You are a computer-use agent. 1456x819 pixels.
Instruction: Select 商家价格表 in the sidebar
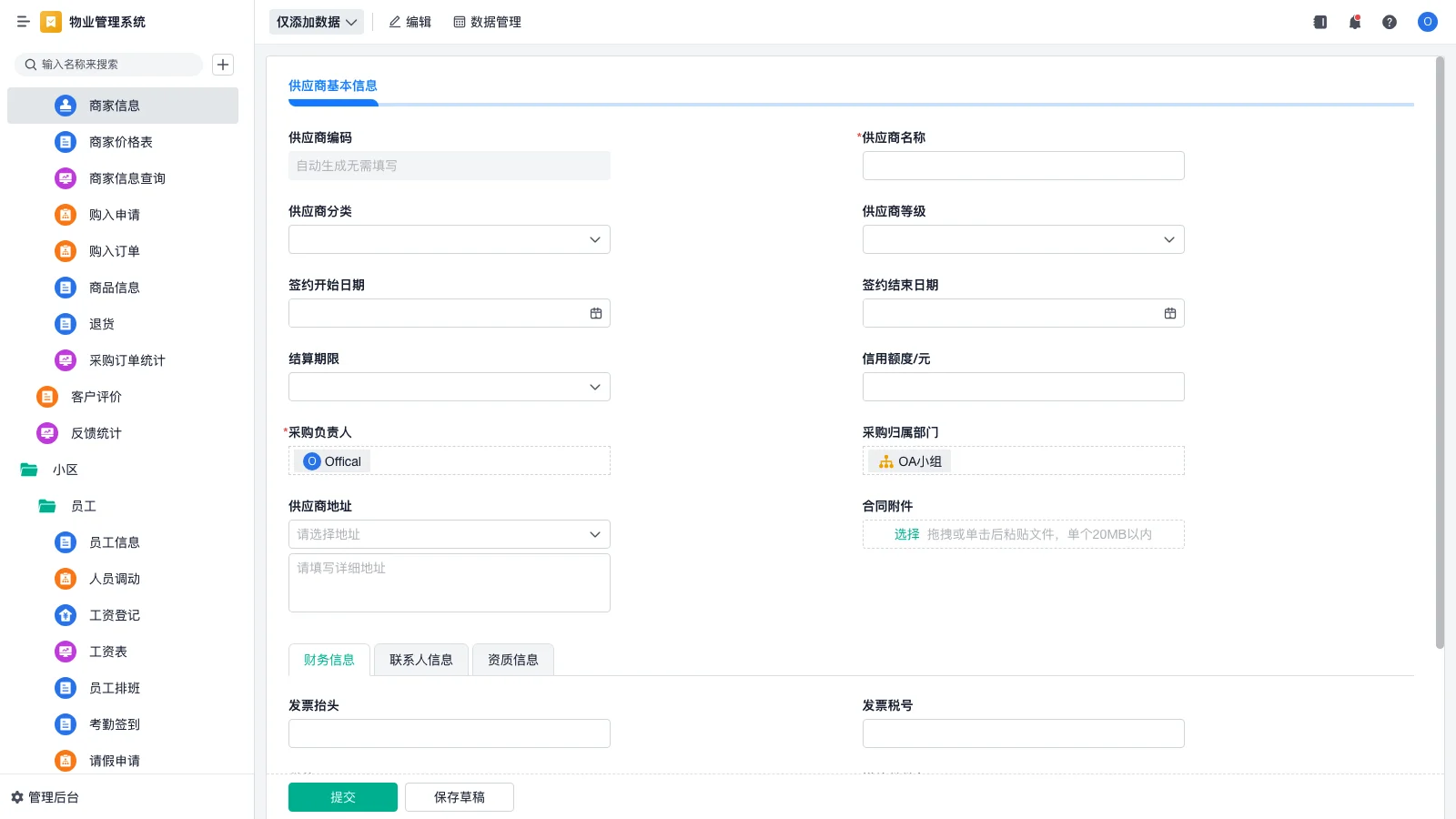pos(120,142)
